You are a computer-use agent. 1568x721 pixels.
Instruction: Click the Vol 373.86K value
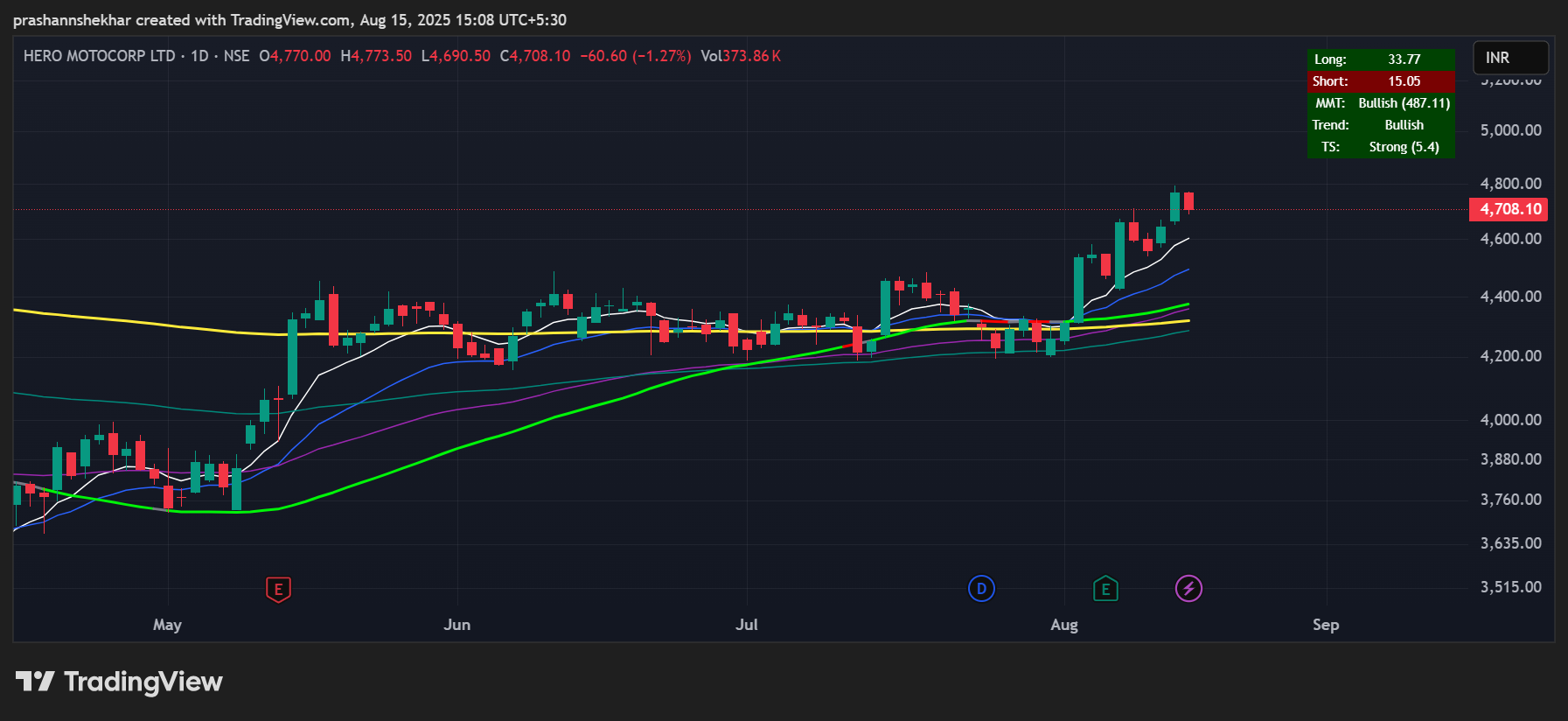(741, 56)
